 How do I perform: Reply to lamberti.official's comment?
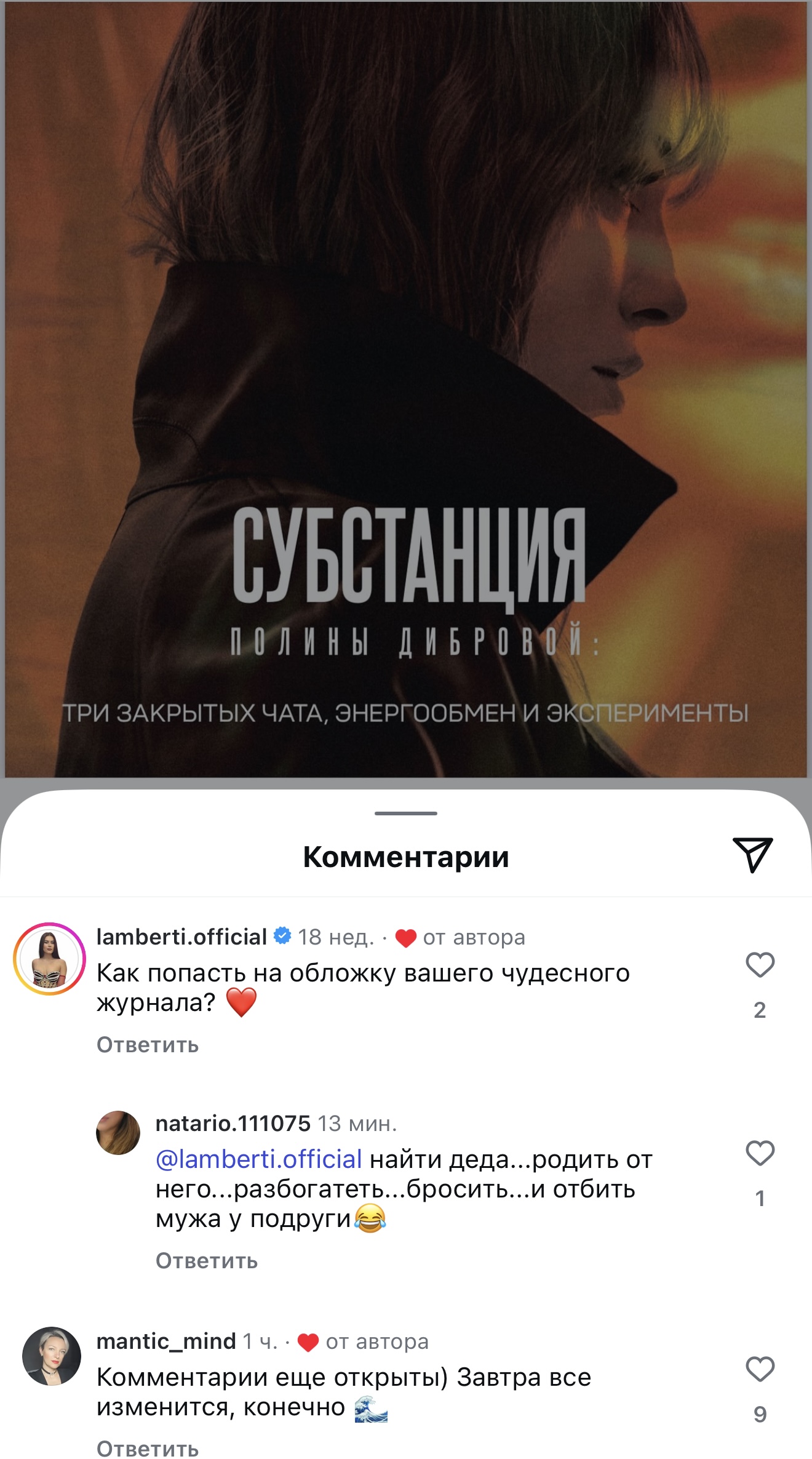[148, 1045]
